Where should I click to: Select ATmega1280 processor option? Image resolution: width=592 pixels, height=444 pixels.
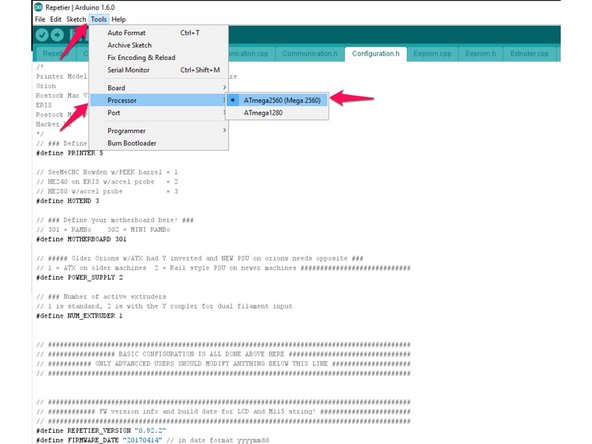tap(277, 113)
